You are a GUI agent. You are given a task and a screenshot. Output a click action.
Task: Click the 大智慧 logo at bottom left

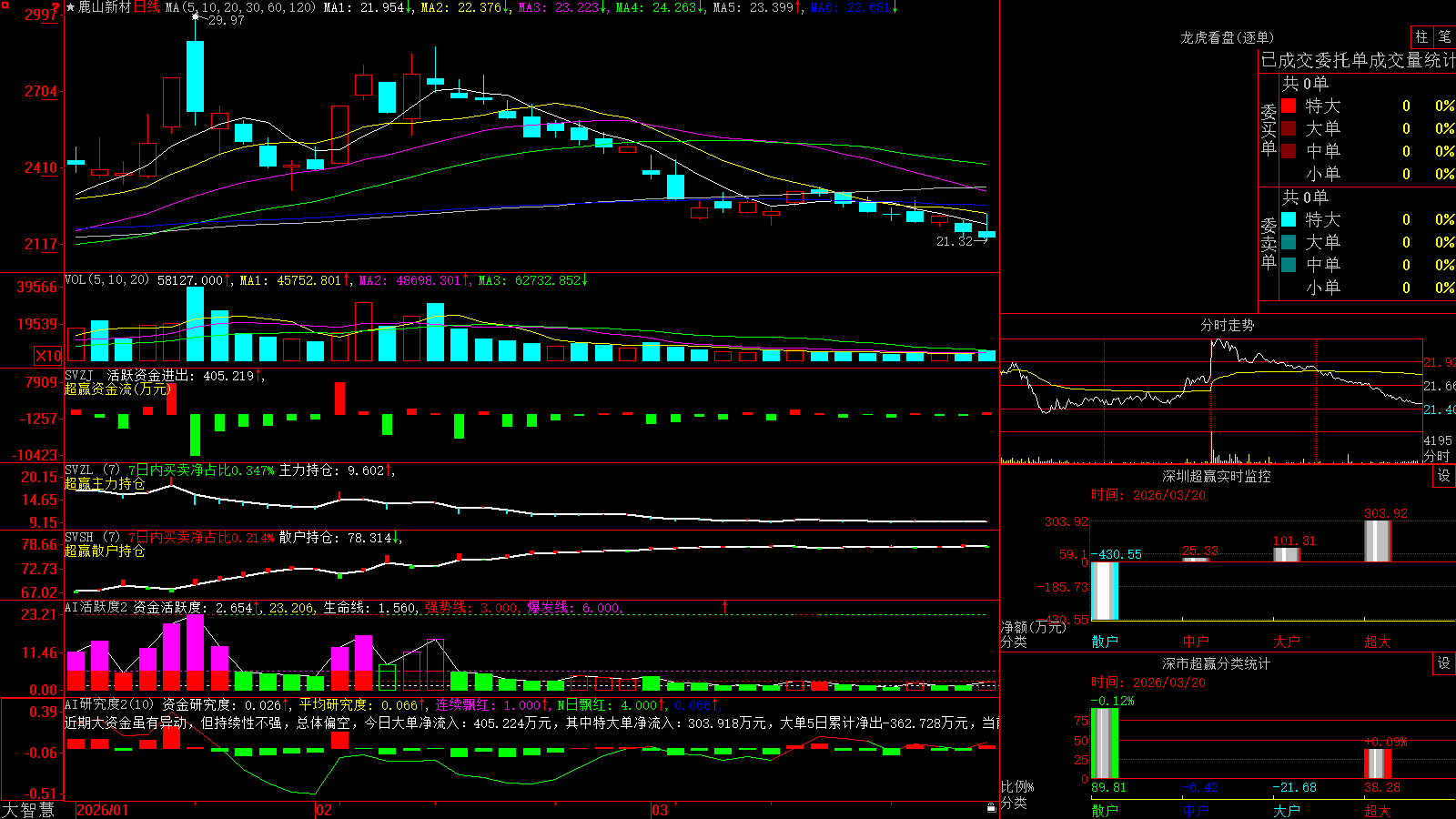click(x=28, y=810)
